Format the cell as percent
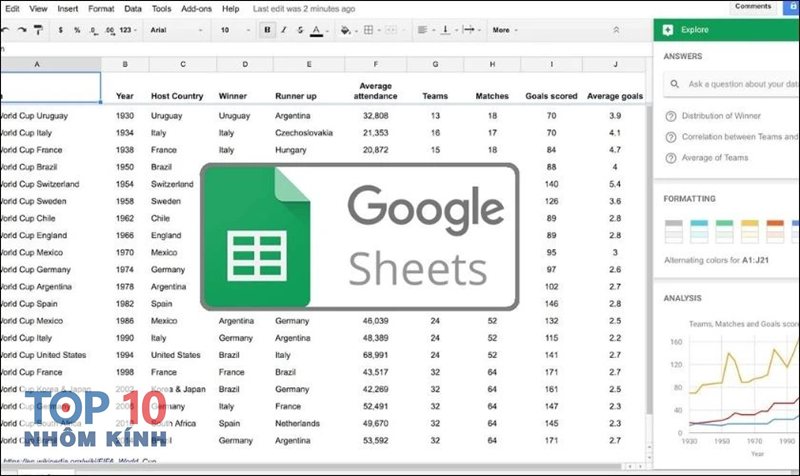The width and height of the screenshot is (800, 476). tap(77, 30)
